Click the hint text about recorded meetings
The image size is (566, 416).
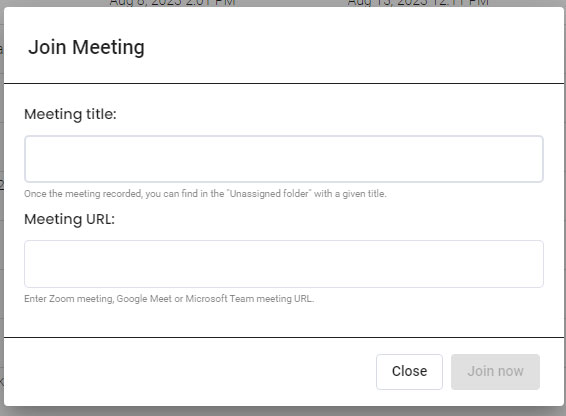(205, 194)
